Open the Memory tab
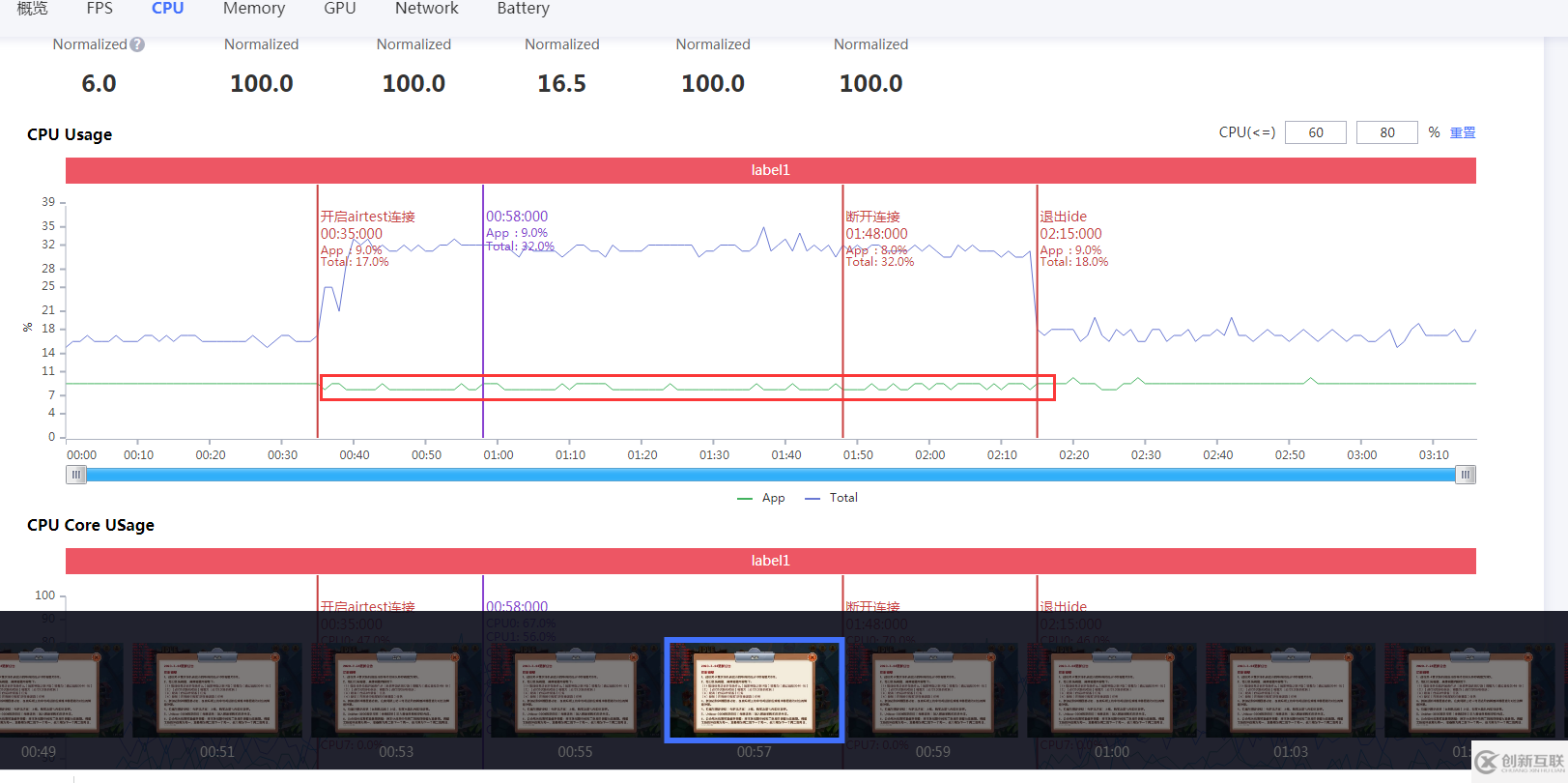The width and height of the screenshot is (1568, 783). point(254,8)
